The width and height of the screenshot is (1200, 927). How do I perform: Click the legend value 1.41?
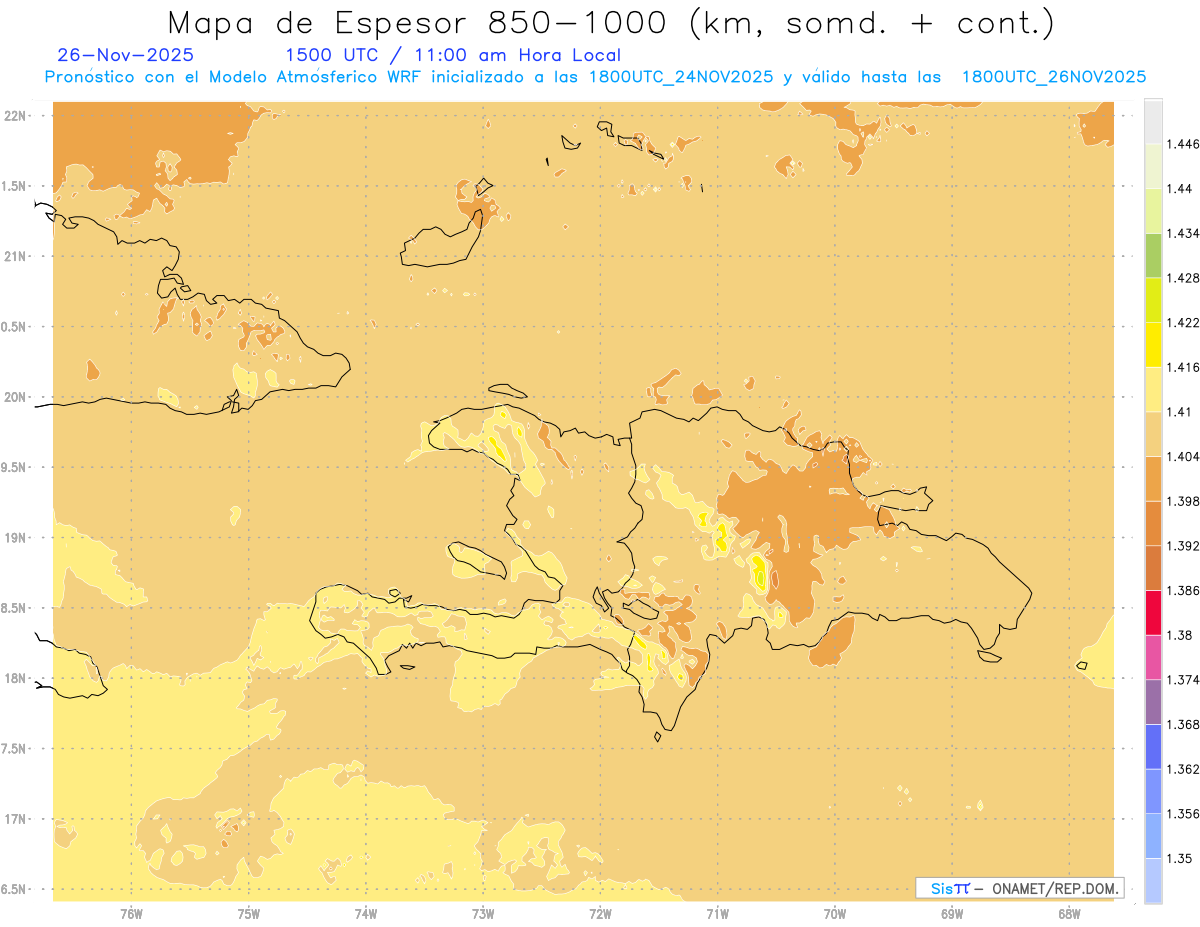point(1181,412)
